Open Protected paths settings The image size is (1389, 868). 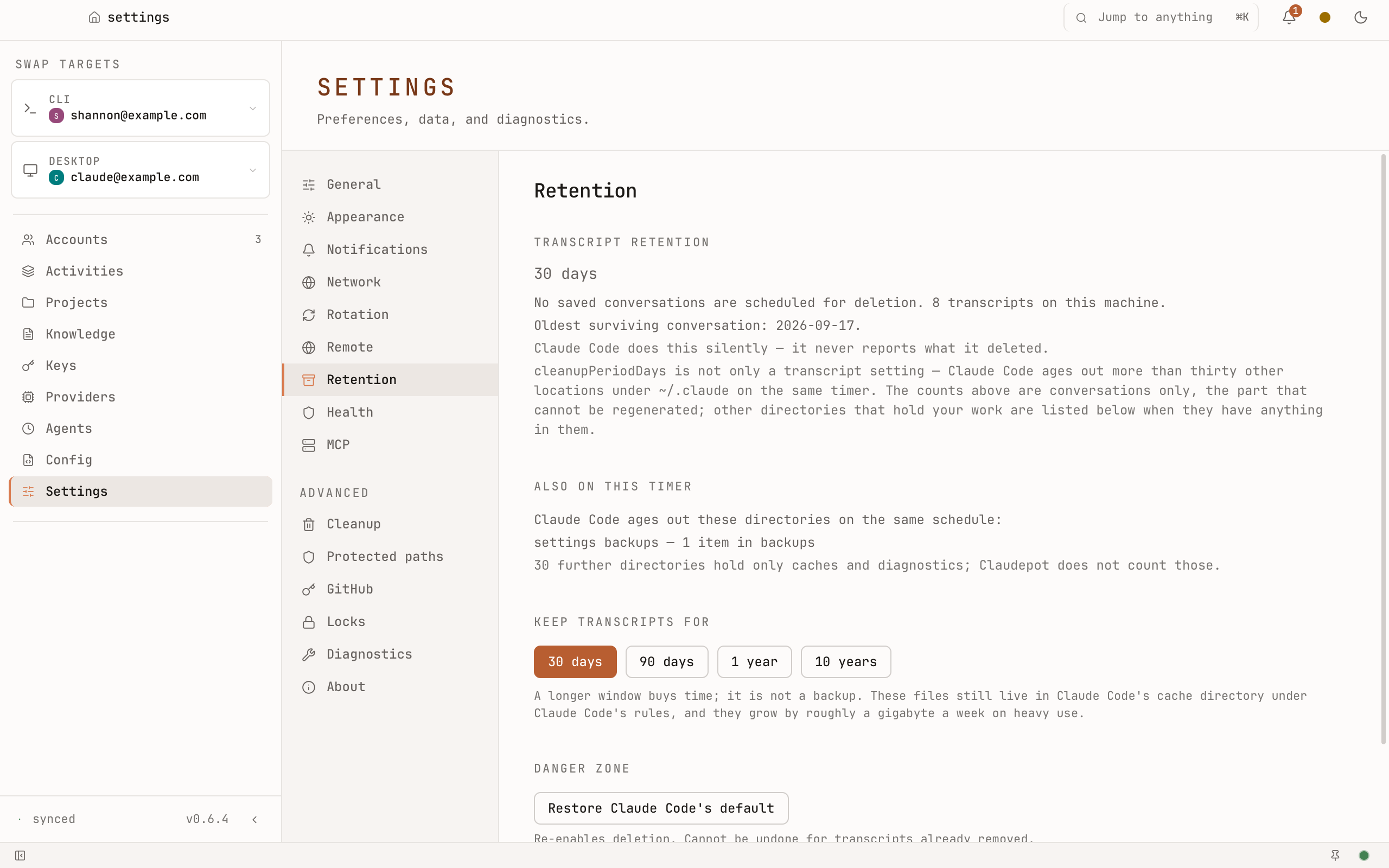pyautogui.click(x=390, y=556)
